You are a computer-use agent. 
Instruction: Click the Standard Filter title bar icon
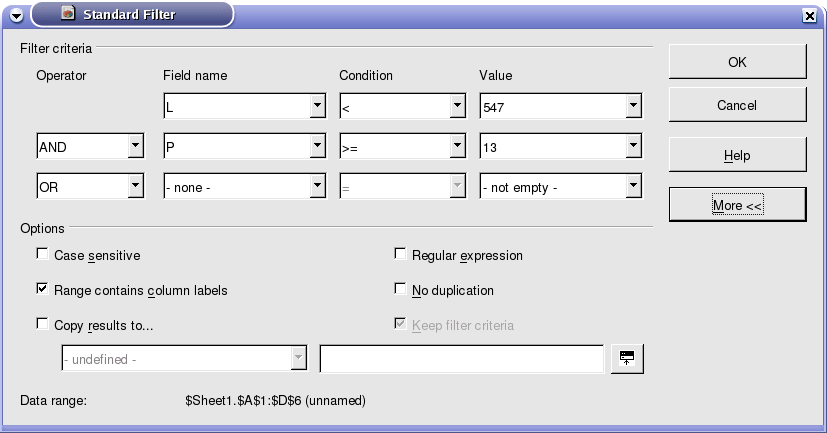click(x=68, y=13)
